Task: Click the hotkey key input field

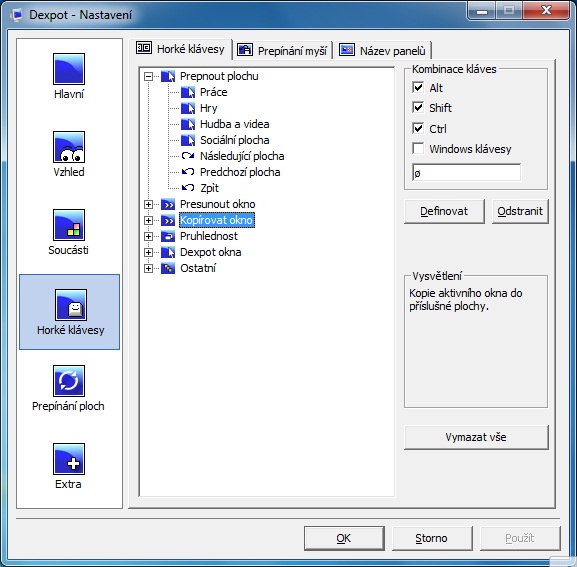Action: pyautogui.click(x=466, y=173)
